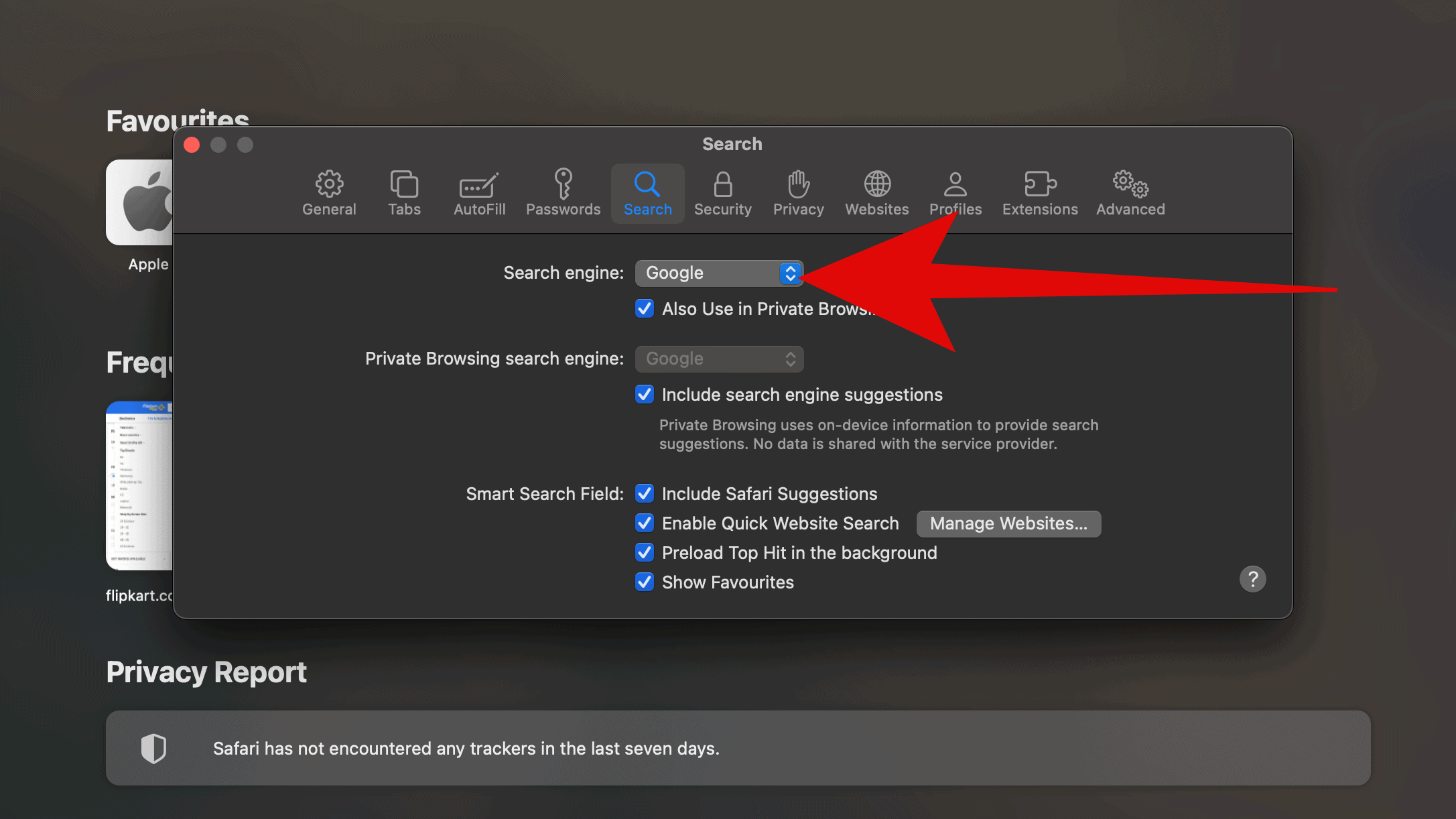Open Private Browsing search engine dropdown
The height and width of the screenshot is (819, 1456).
[x=719, y=359]
